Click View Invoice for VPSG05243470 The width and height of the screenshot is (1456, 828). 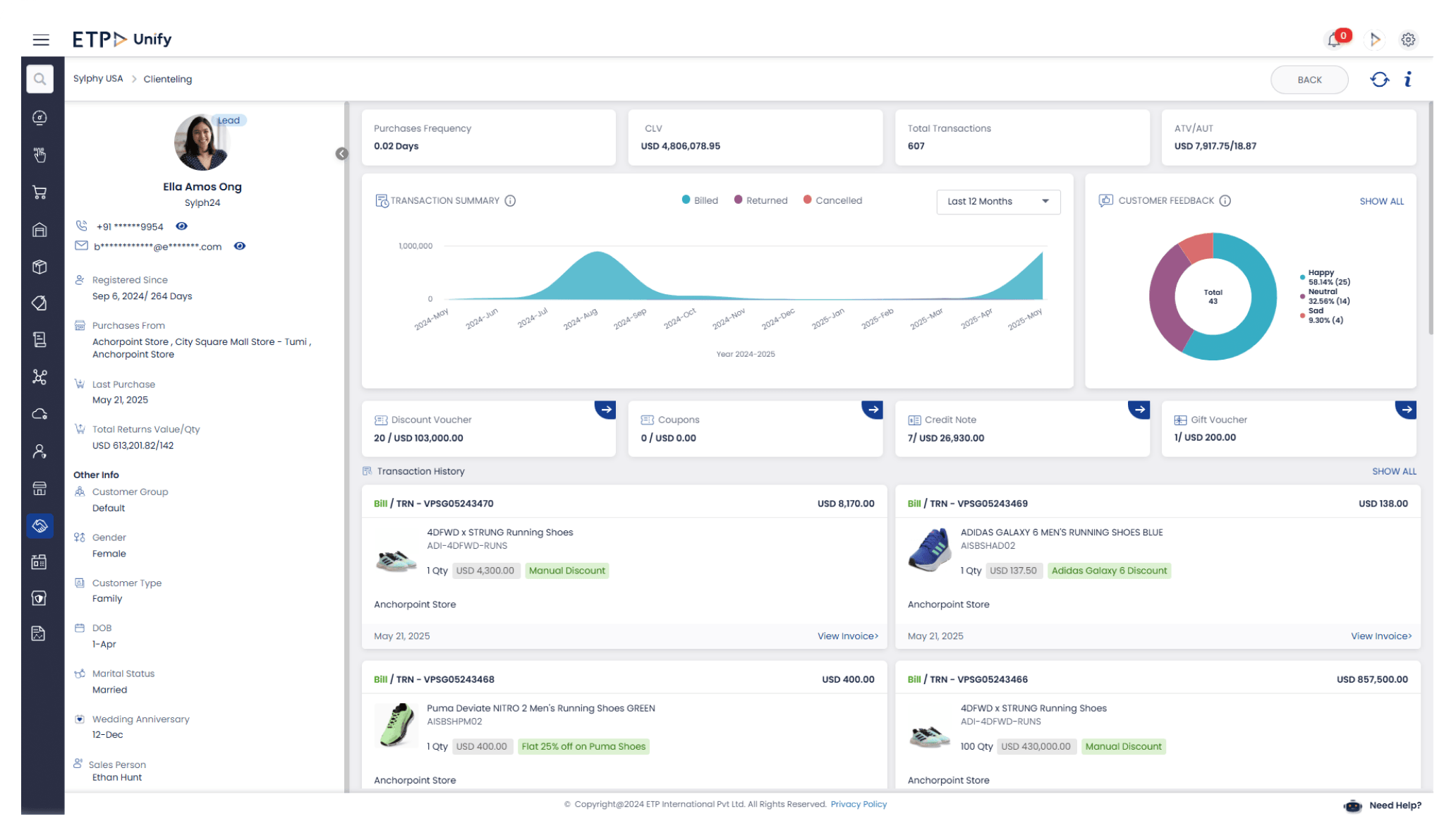(847, 636)
